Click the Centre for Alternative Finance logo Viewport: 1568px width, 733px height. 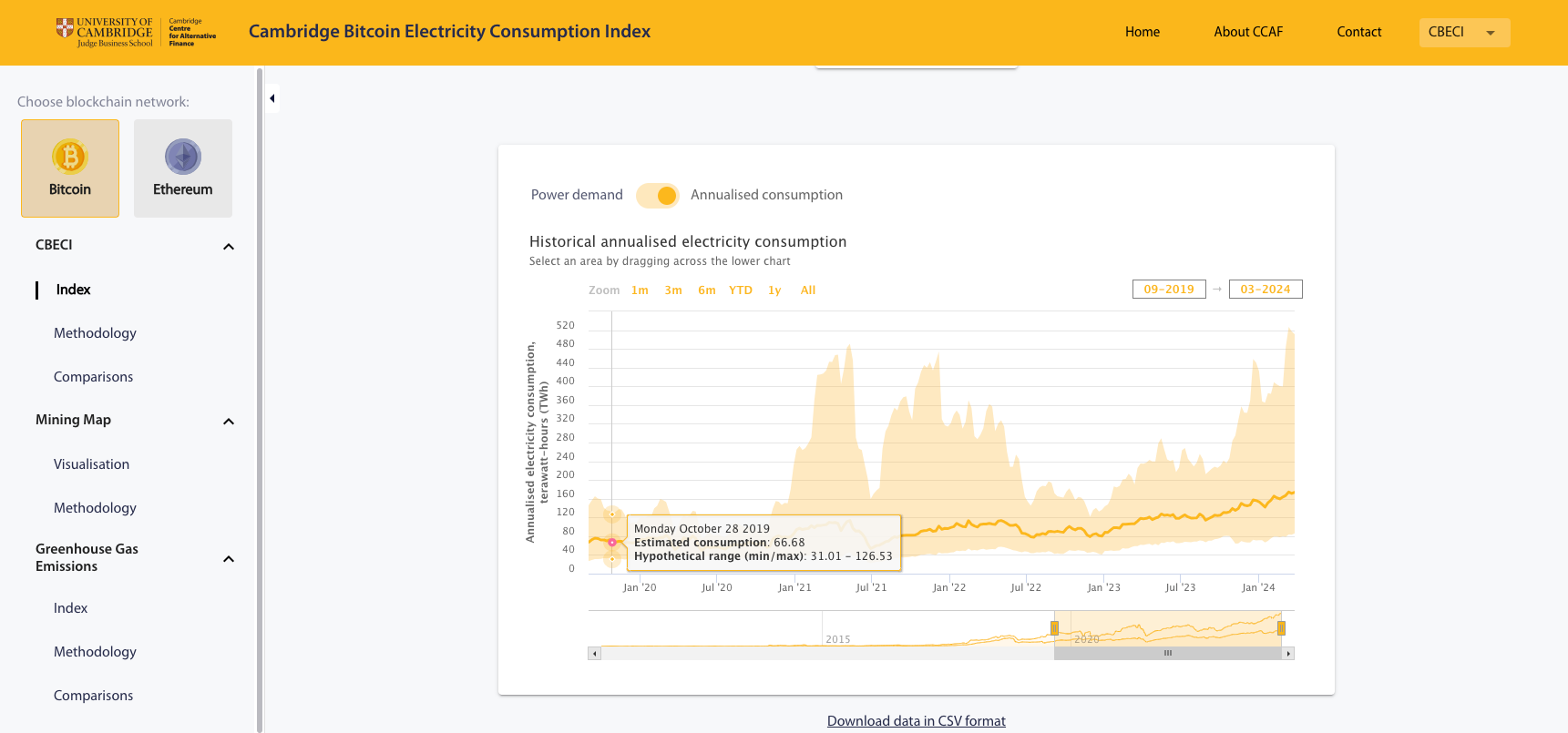point(192,32)
